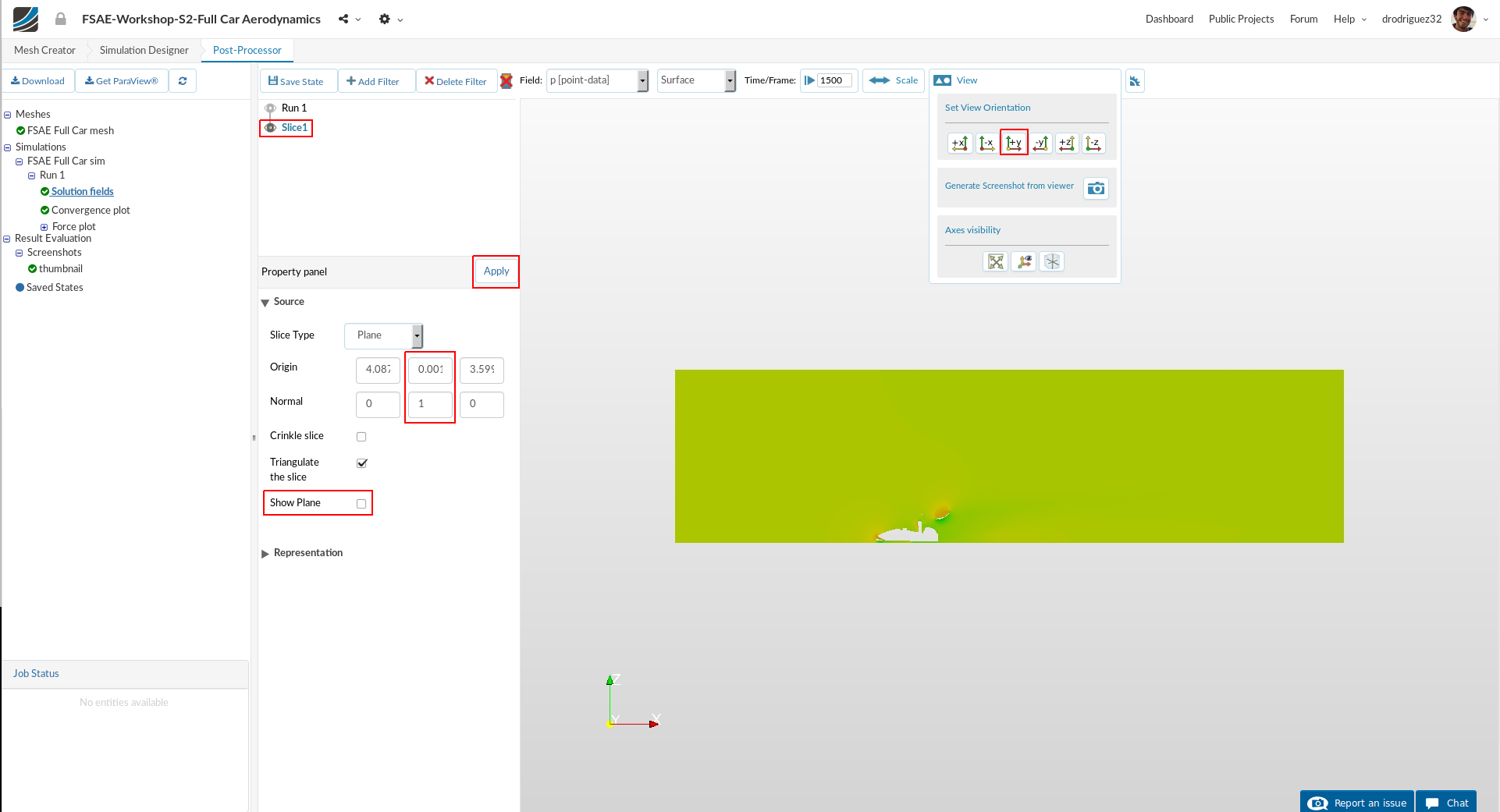
Task: Open the Solution fields link
Action: click(83, 192)
